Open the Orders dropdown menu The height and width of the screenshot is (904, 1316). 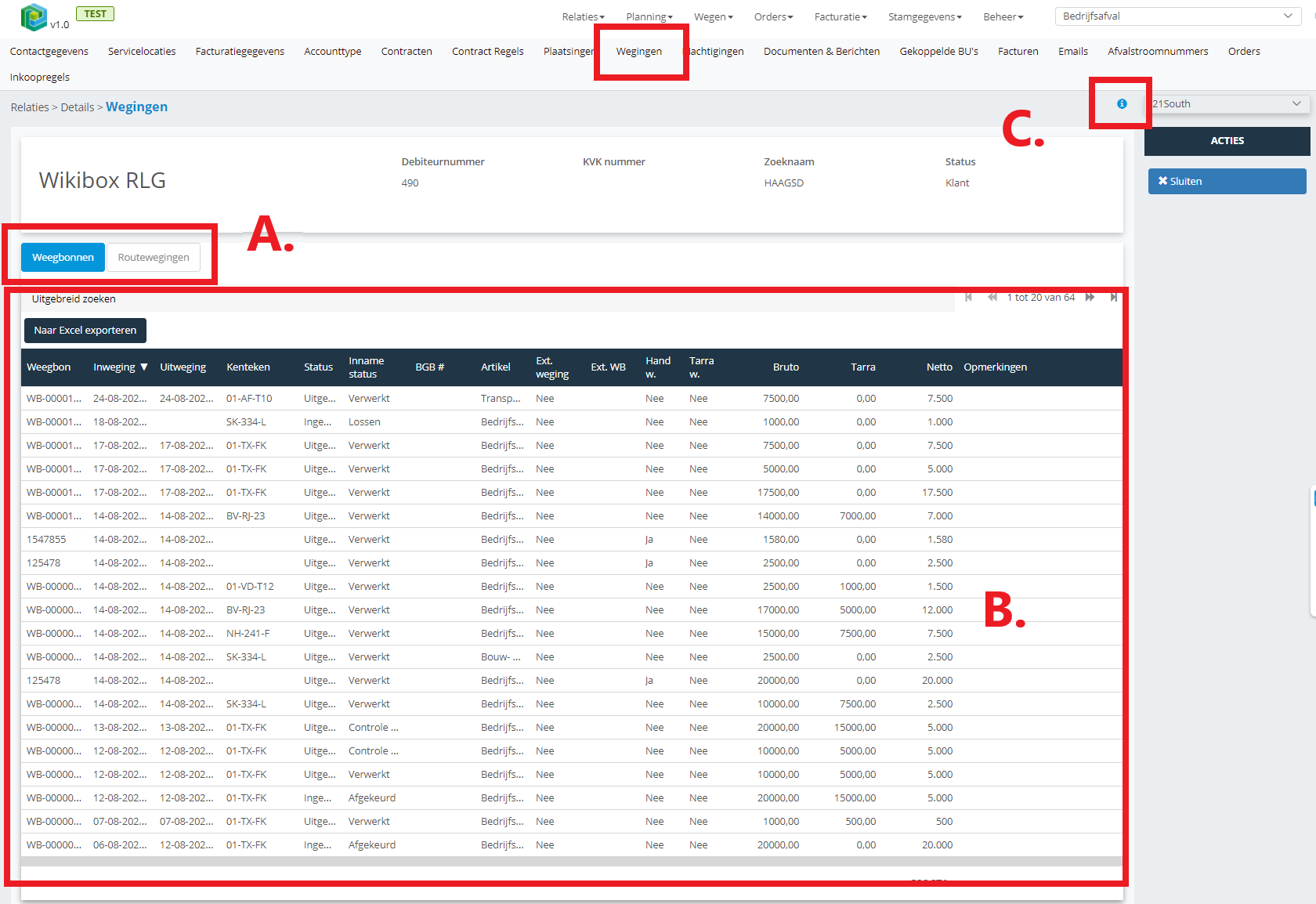pos(773,16)
